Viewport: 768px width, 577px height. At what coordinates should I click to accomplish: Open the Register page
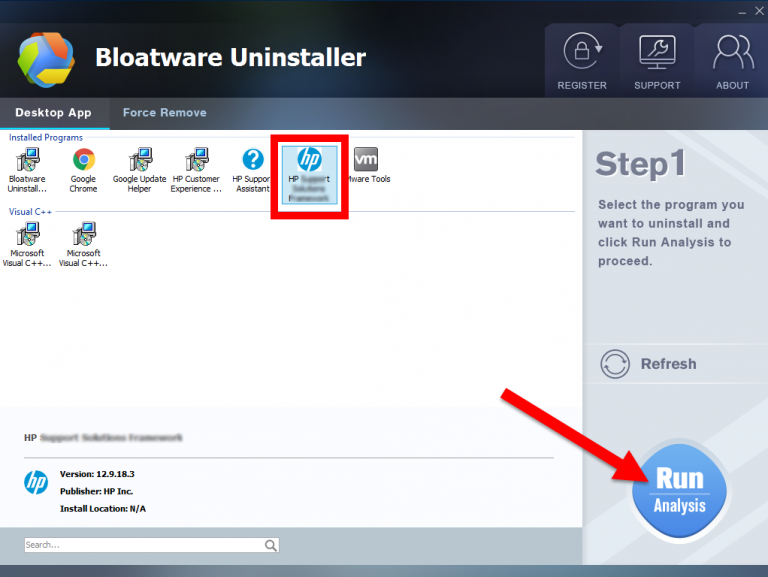[580, 62]
